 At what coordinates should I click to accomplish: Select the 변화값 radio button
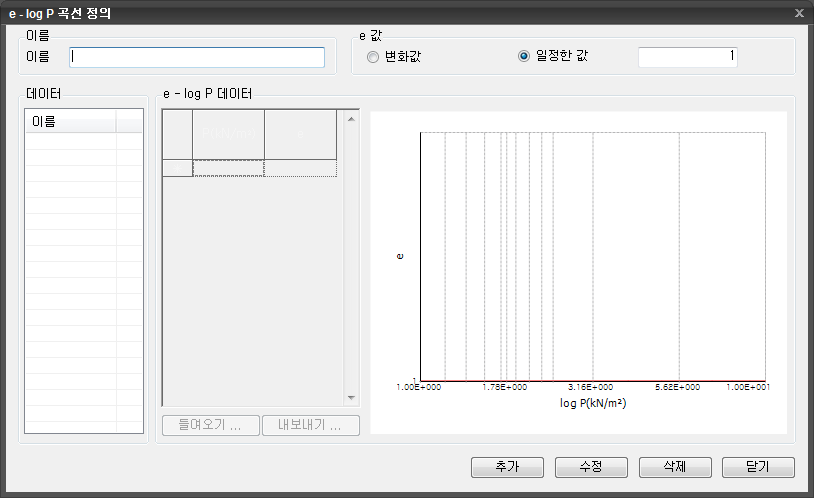pyautogui.click(x=373, y=57)
